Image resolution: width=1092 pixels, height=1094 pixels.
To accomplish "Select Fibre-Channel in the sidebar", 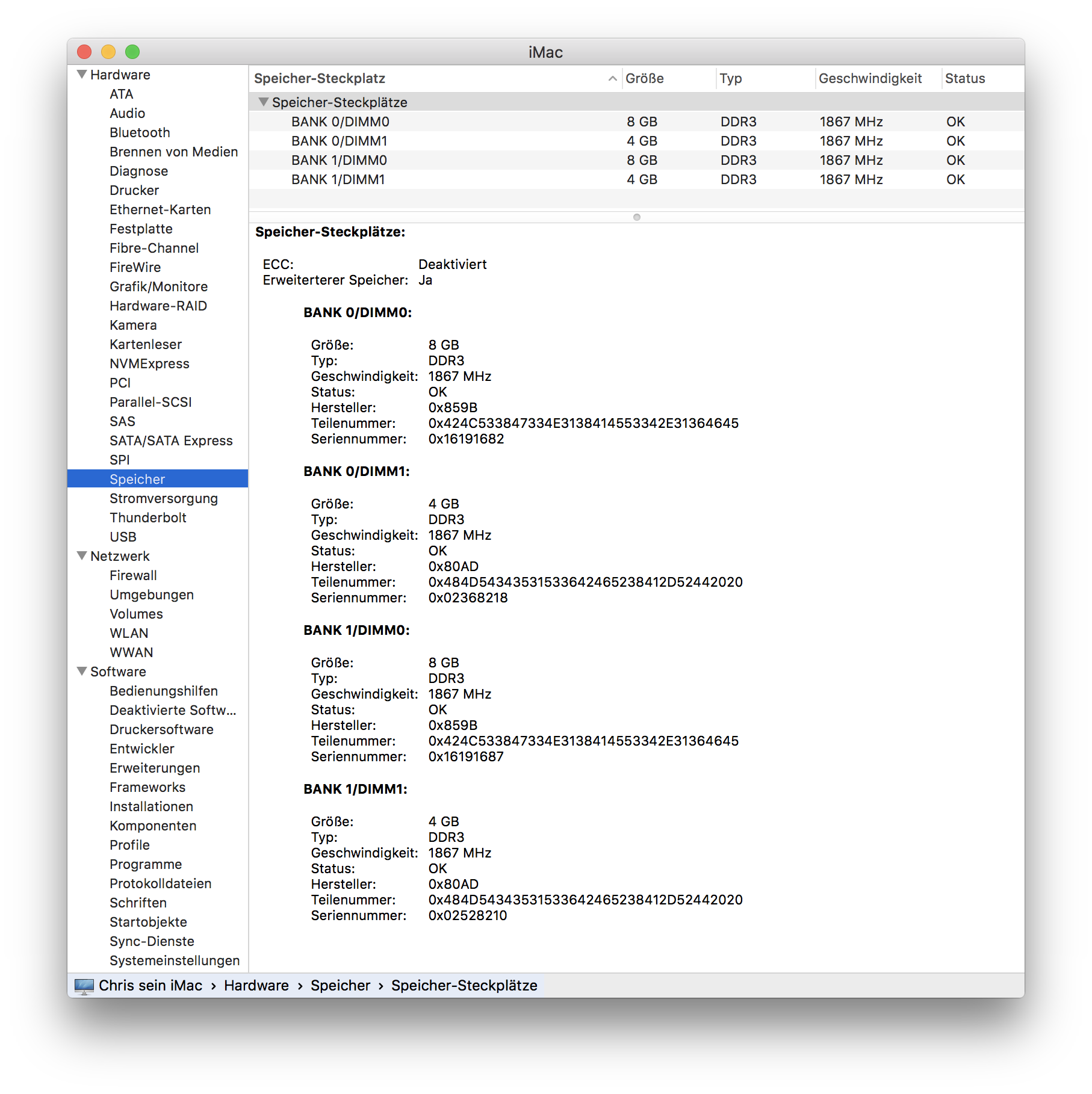I will [x=154, y=248].
